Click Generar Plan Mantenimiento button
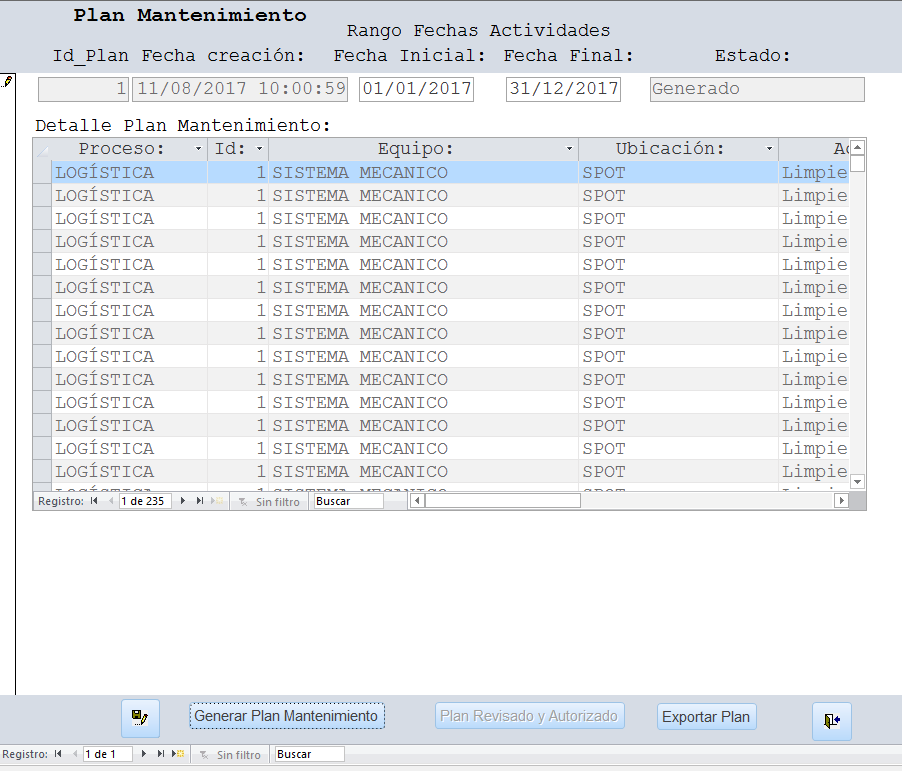Screen dimensions: 902x771 click(287, 716)
